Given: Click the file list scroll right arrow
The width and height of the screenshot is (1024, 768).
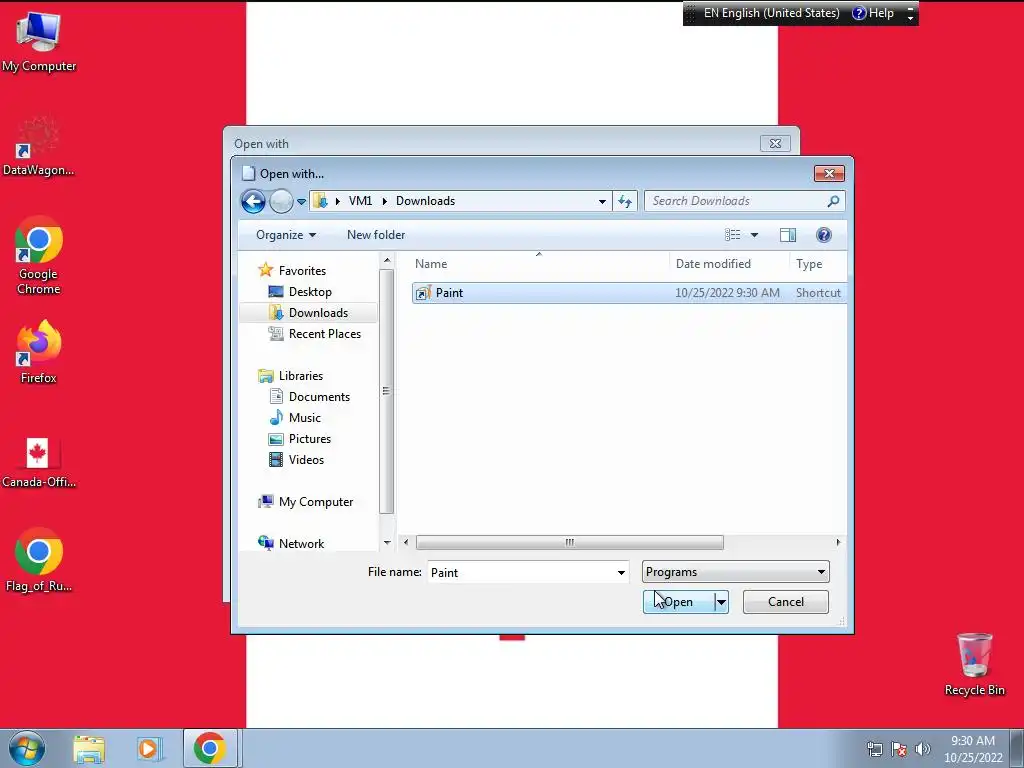Looking at the screenshot, I should (x=839, y=543).
